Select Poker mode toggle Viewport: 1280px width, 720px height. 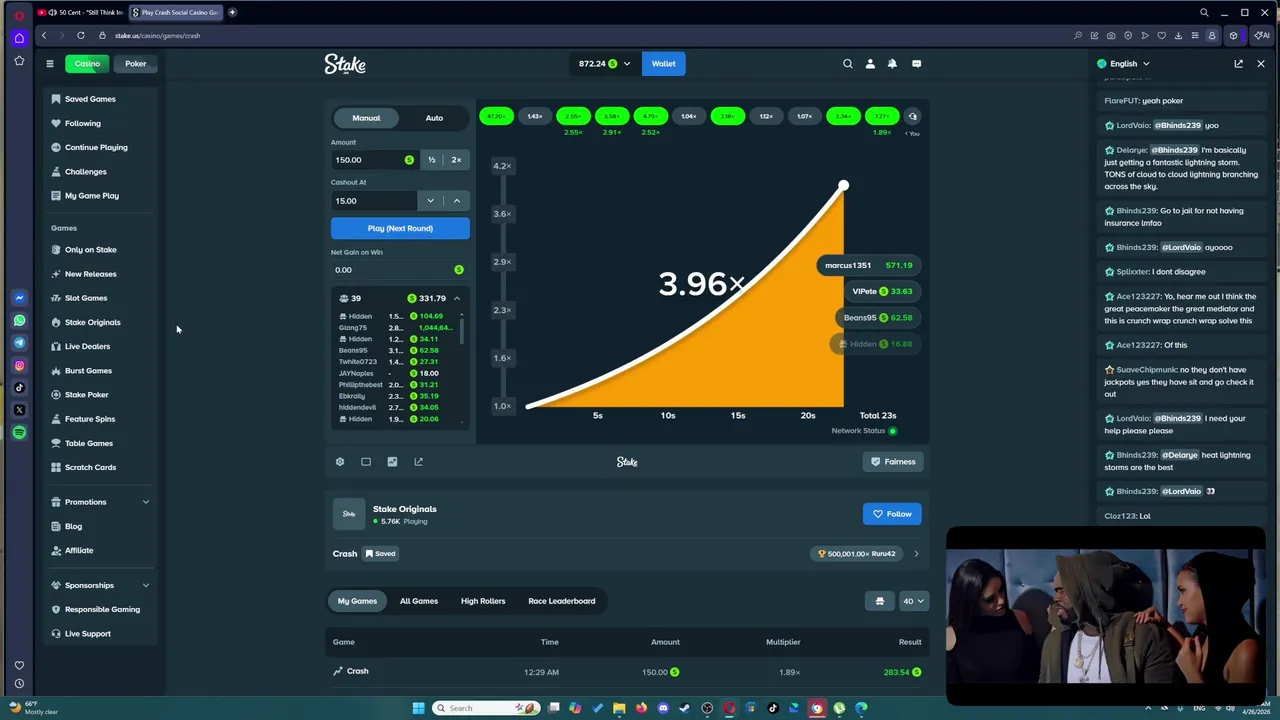[135, 64]
